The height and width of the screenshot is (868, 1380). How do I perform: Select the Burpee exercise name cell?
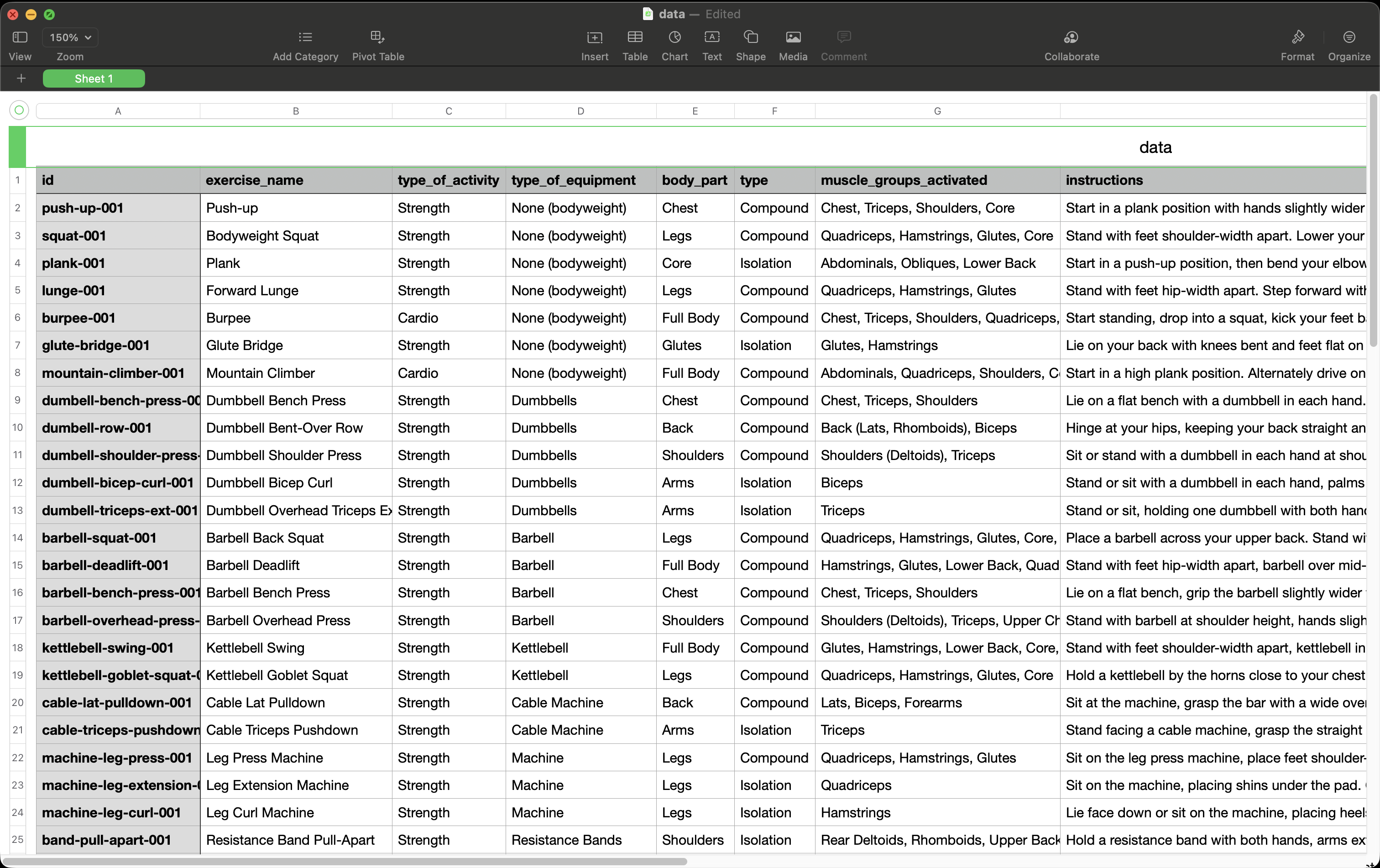click(296, 318)
